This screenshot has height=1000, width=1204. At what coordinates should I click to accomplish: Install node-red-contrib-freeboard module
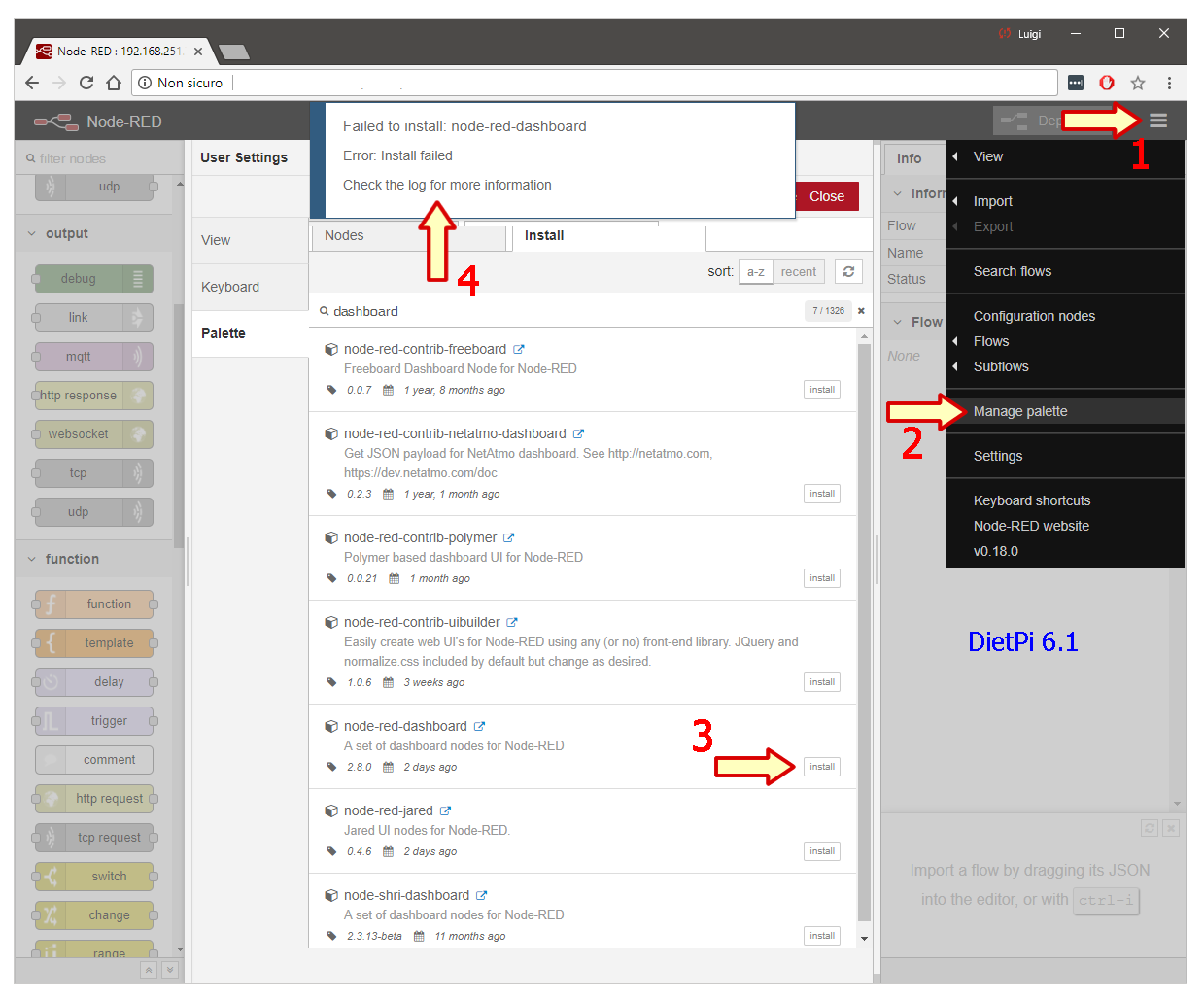[822, 390]
